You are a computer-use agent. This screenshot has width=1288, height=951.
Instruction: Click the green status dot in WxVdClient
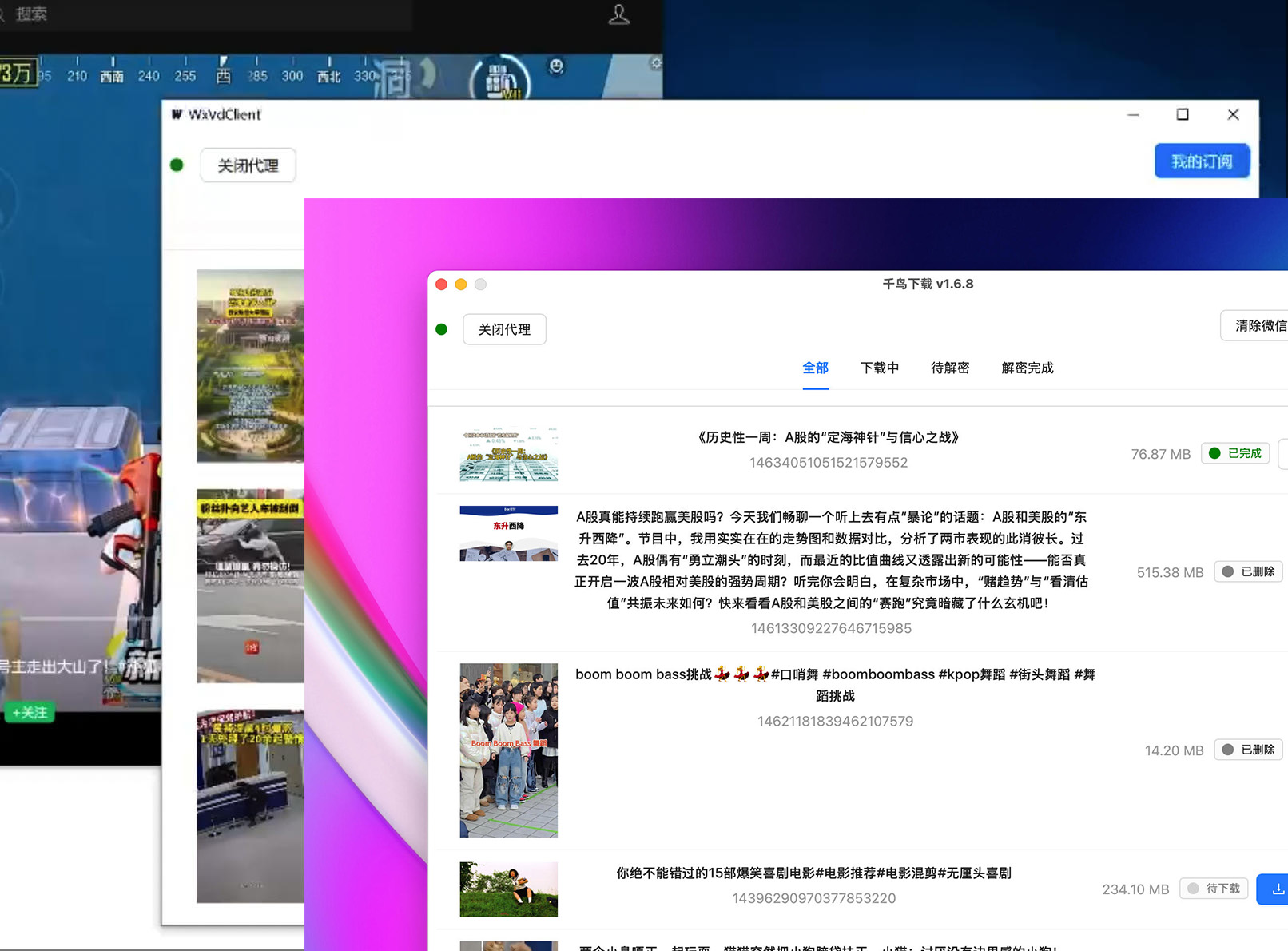[x=177, y=165]
